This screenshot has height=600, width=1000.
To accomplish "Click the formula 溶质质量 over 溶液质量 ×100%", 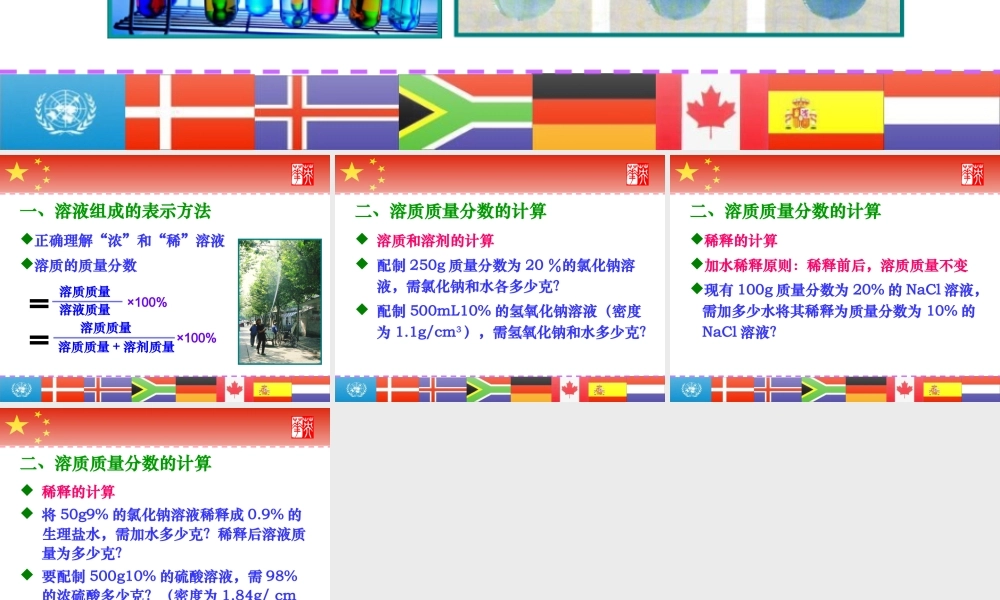I will coord(98,301).
